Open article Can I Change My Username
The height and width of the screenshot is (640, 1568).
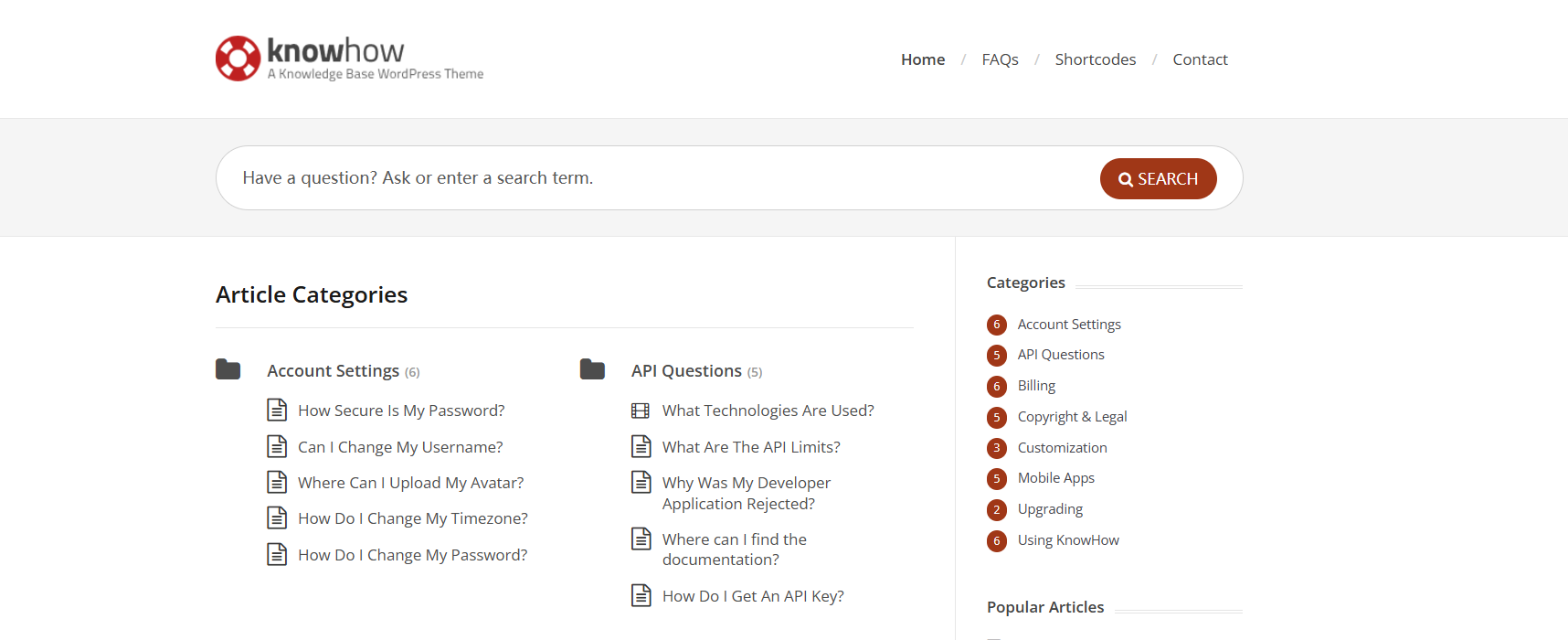[x=400, y=447]
